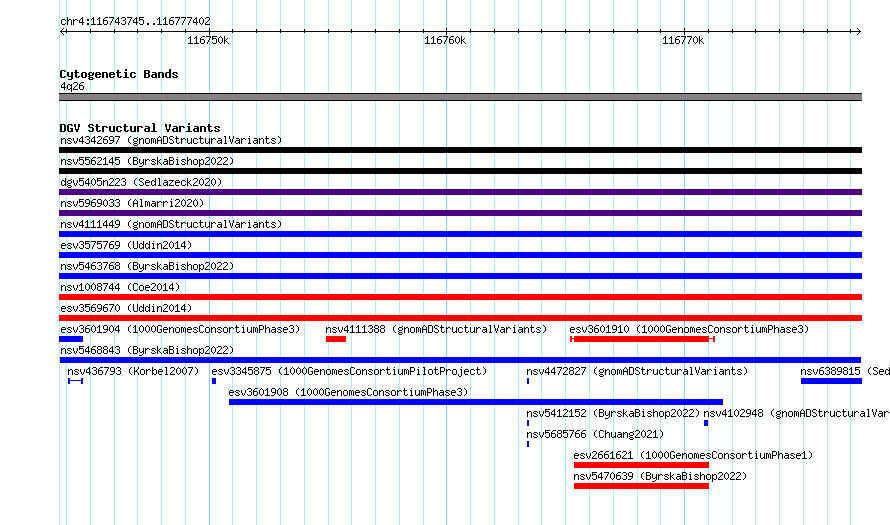Select nsv1008744 Coe2014 label
890x525 pixels.
tap(120, 287)
